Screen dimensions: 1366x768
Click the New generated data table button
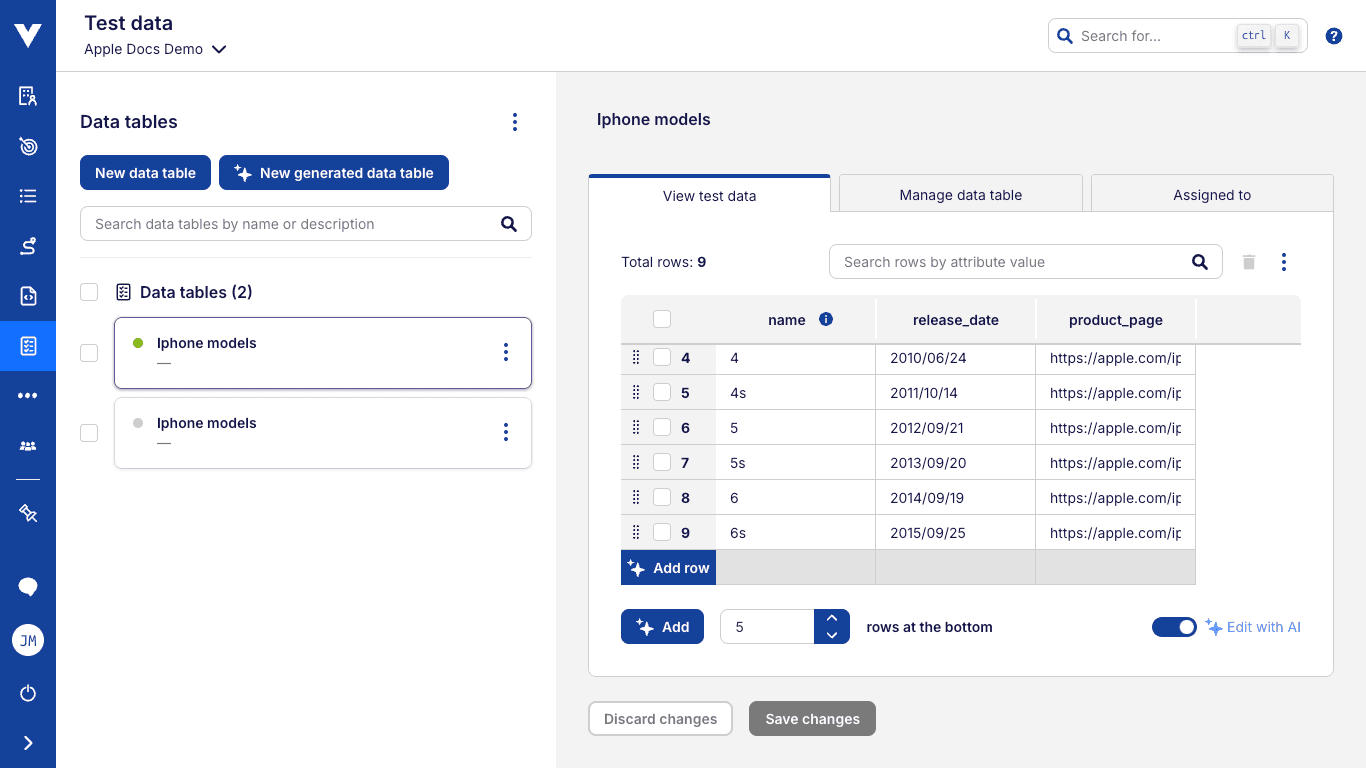tap(334, 173)
